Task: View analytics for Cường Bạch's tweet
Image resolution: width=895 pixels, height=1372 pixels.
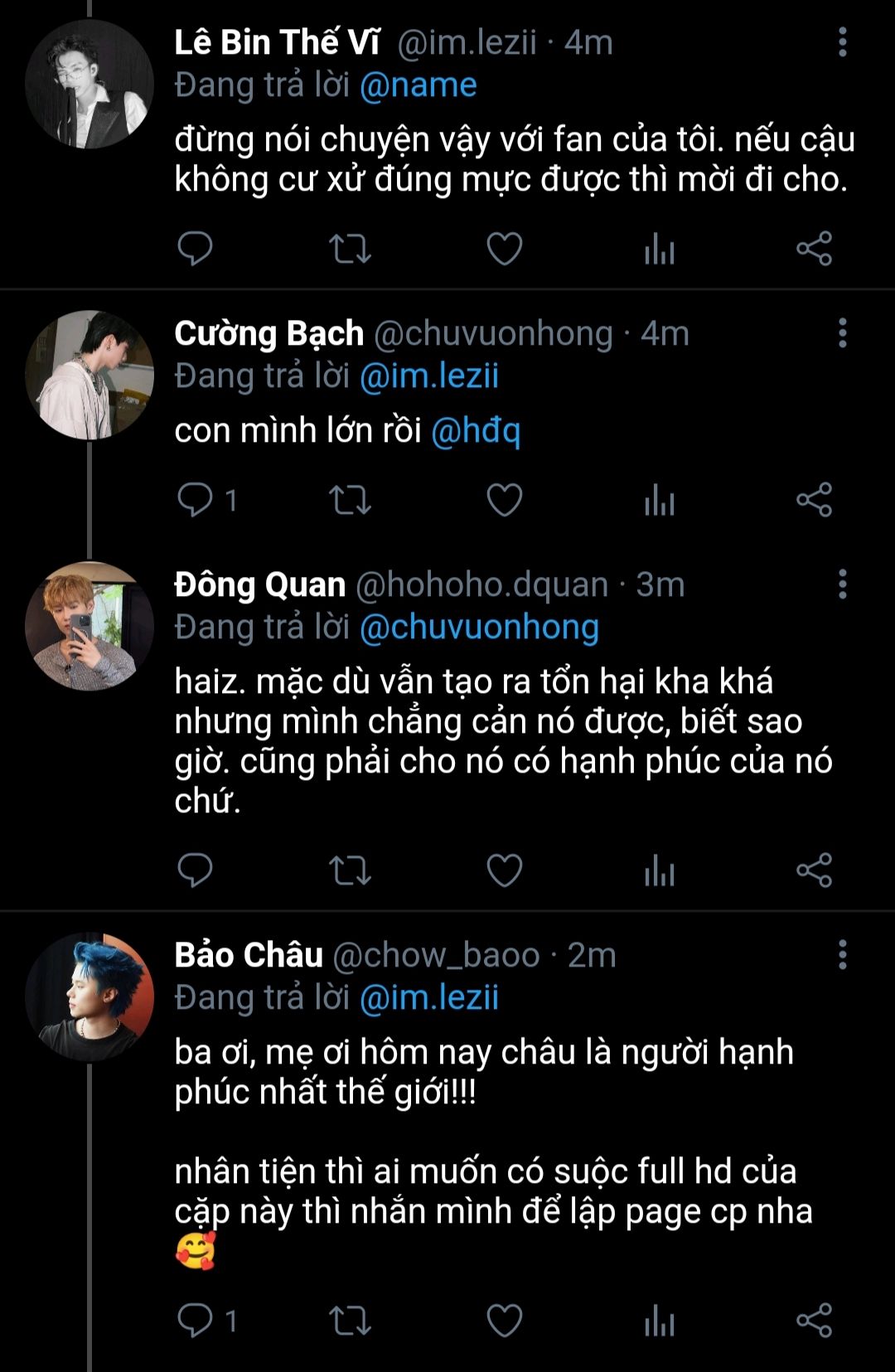Action: pyautogui.click(x=660, y=499)
